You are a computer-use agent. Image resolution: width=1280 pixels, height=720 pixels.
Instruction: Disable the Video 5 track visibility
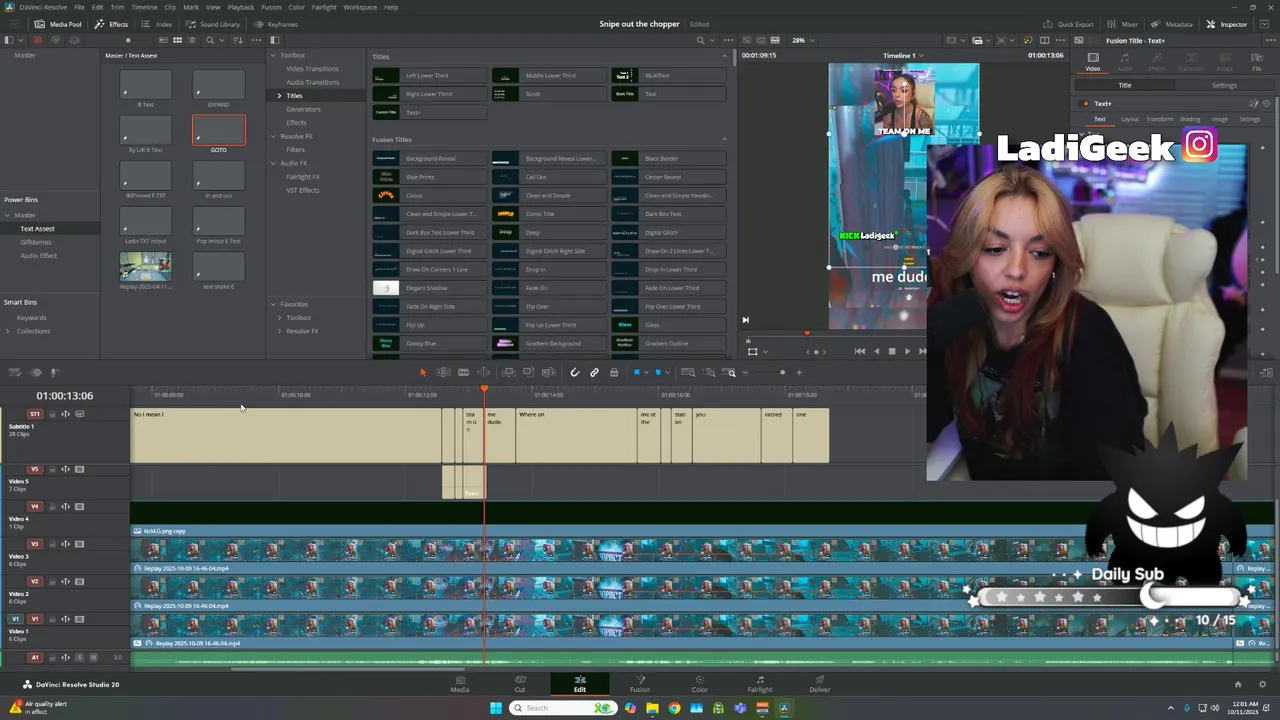[x=80, y=469]
